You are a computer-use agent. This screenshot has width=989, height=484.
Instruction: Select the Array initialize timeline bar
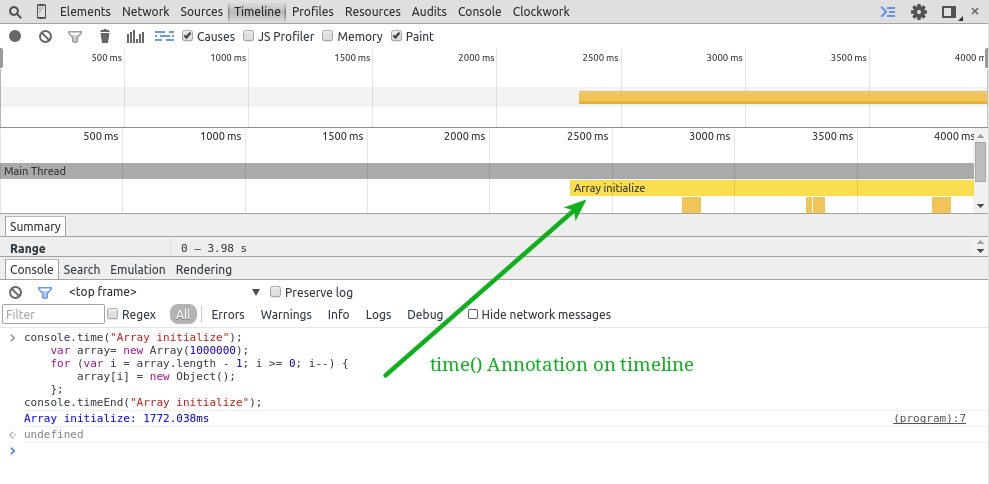point(770,188)
